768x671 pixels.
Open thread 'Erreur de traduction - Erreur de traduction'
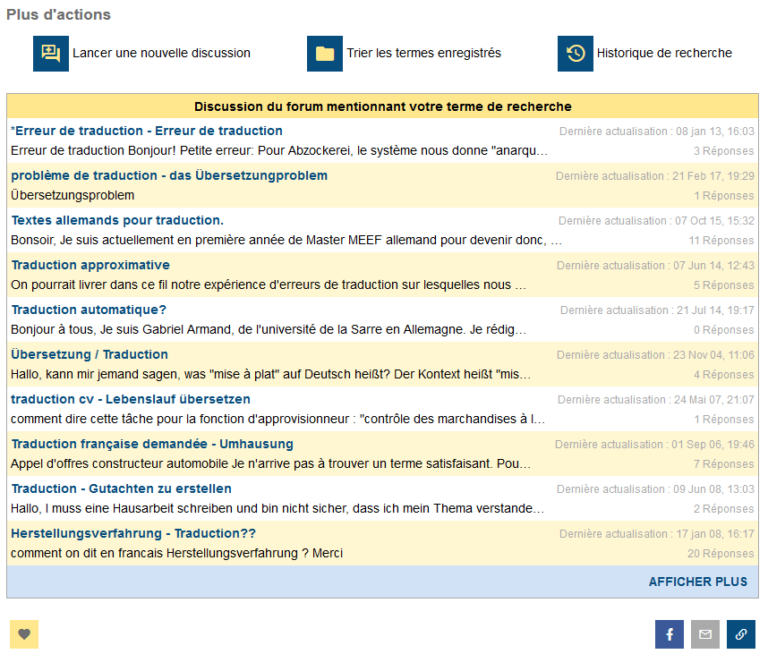click(x=147, y=131)
